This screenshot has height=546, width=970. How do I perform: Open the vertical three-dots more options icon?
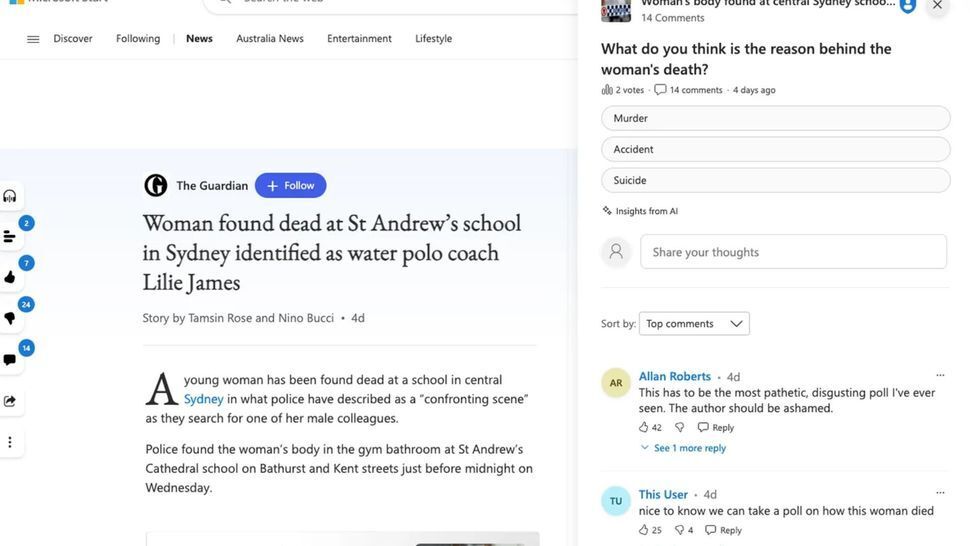click(x=10, y=442)
